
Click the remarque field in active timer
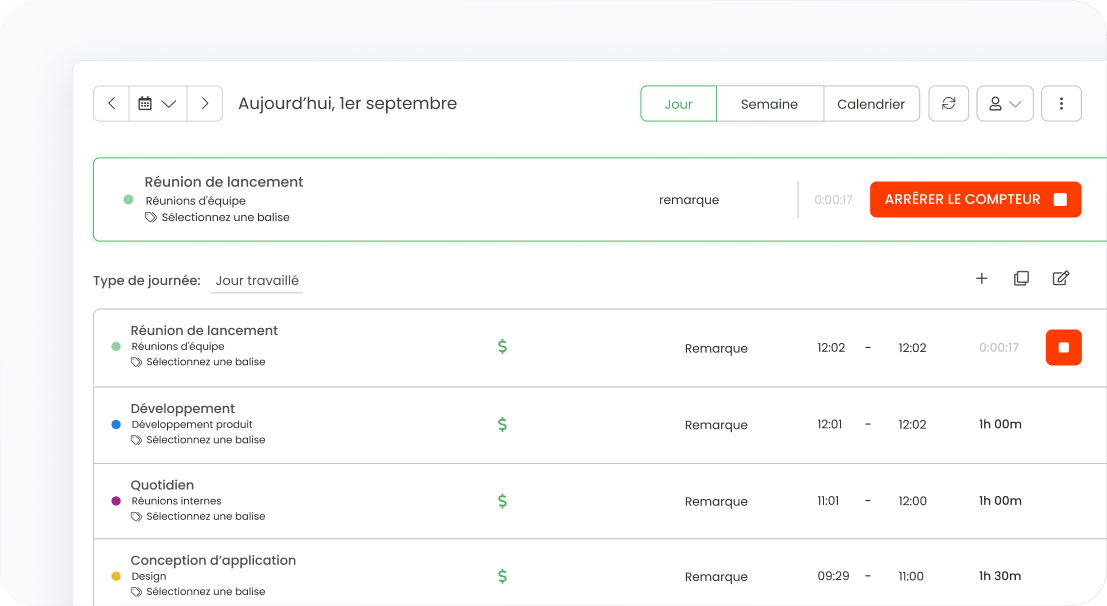pos(689,200)
